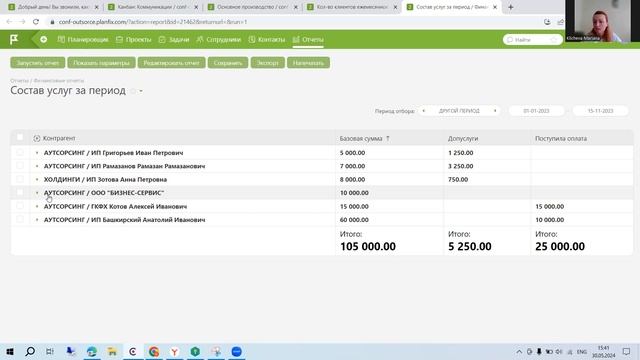The image size is (640, 360).
Task: Open the Отчеты breadcrumb link
Action: click(x=19, y=80)
